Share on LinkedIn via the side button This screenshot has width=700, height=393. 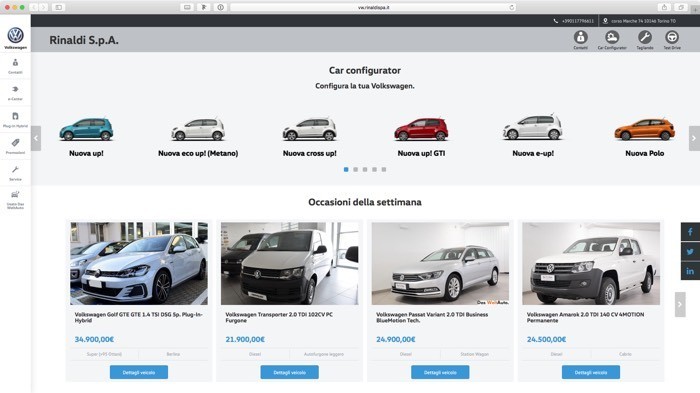coord(690,271)
